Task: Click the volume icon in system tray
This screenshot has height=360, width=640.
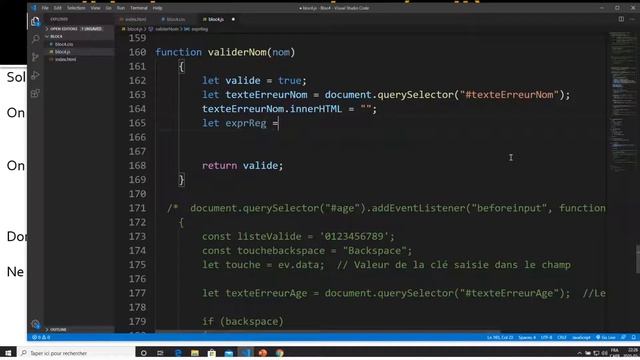Action: pos(604,353)
